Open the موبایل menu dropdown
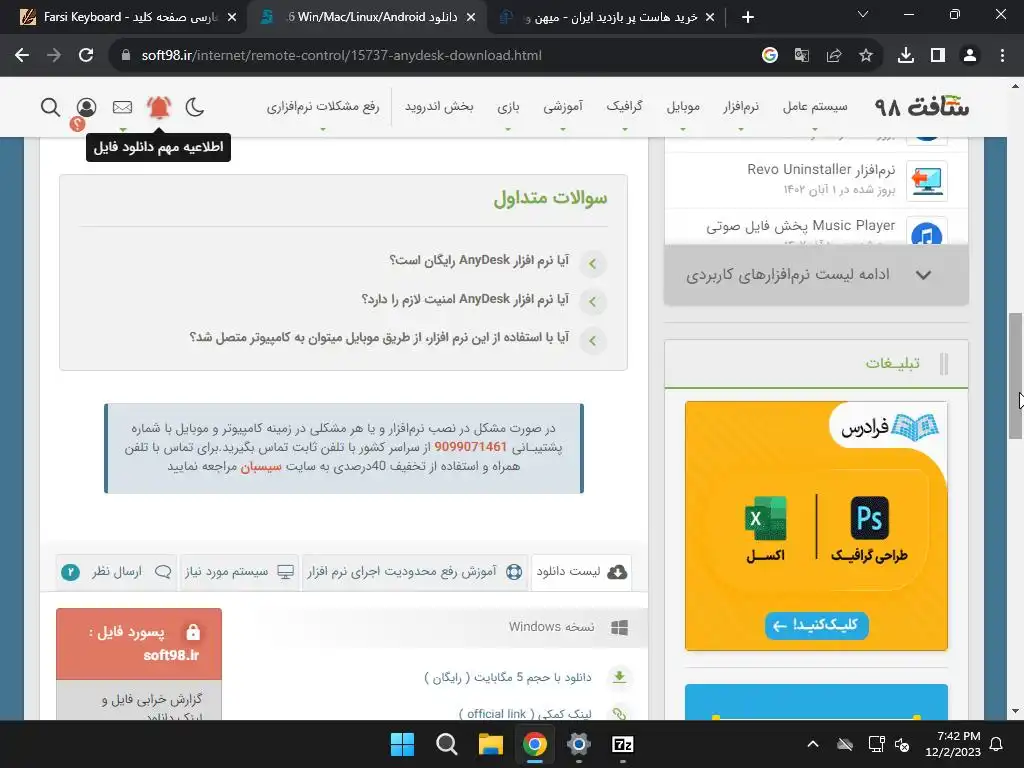Screen dimensions: 1024x768 [682, 106]
